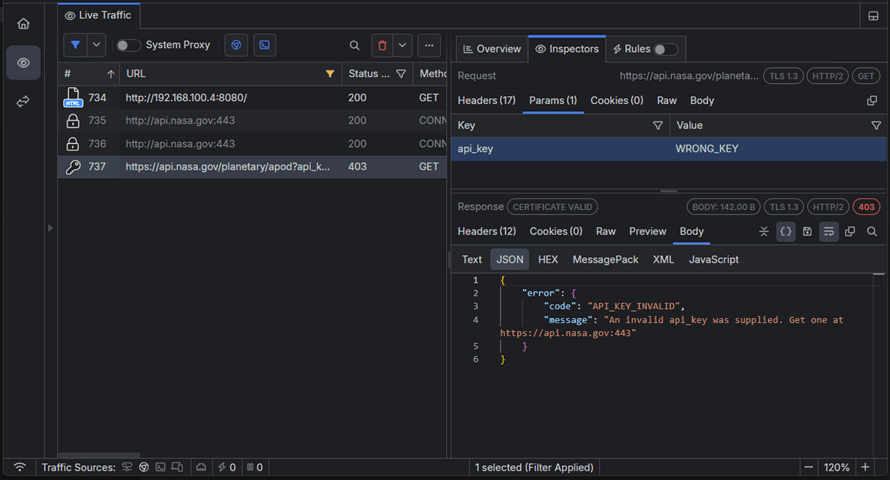
Task: Click the orange filter icon in URL column
Action: coord(330,74)
